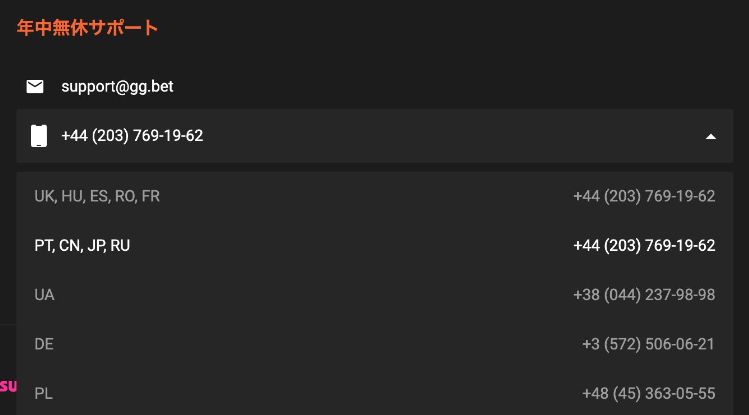The image size is (749, 415).
Task: Choose the +44 number beside UK, HU, ES
Action: [644, 196]
